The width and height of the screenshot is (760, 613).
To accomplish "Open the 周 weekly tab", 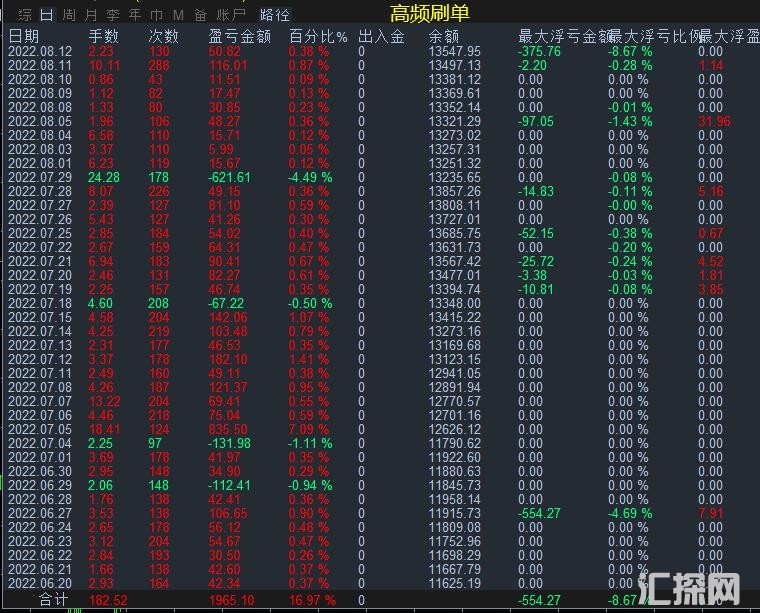I will pos(68,15).
